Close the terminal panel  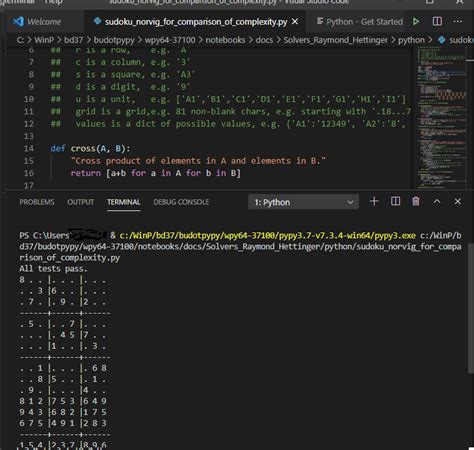pyautogui.click(x=458, y=201)
